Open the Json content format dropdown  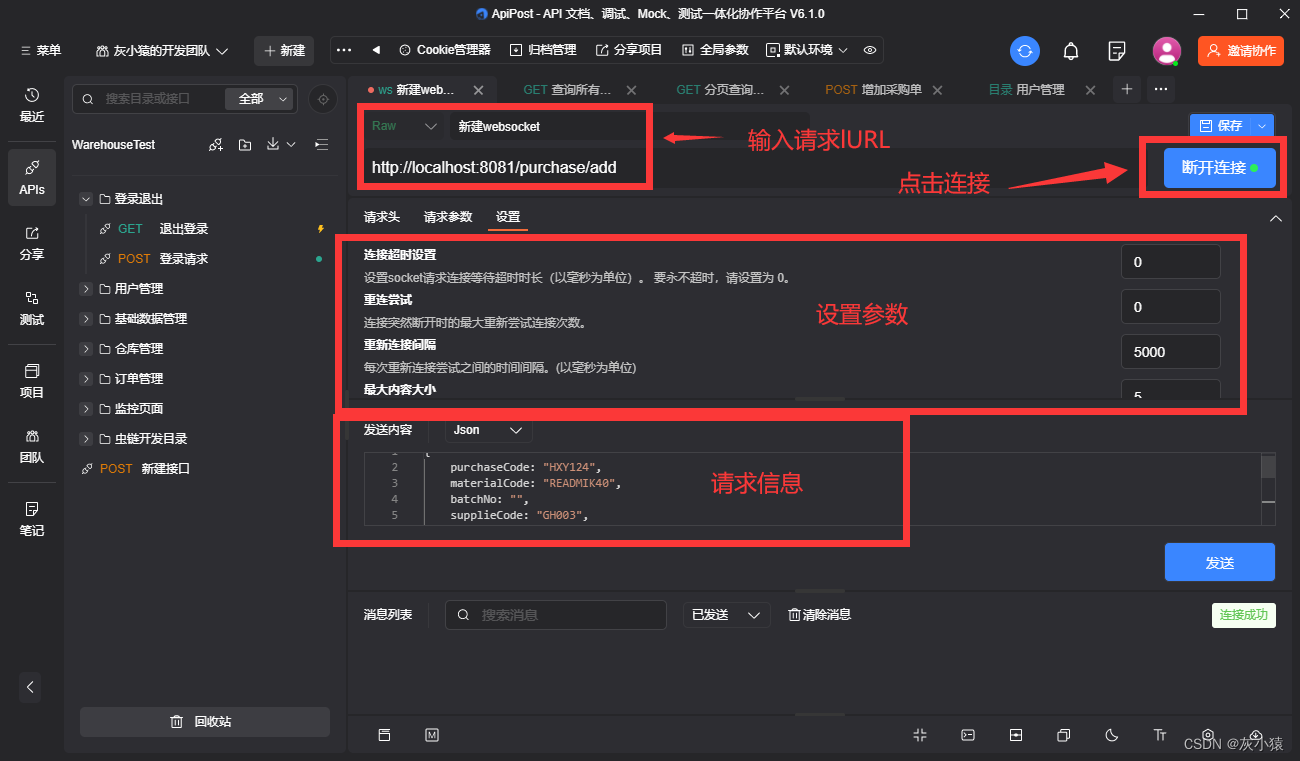tap(488, 430)
